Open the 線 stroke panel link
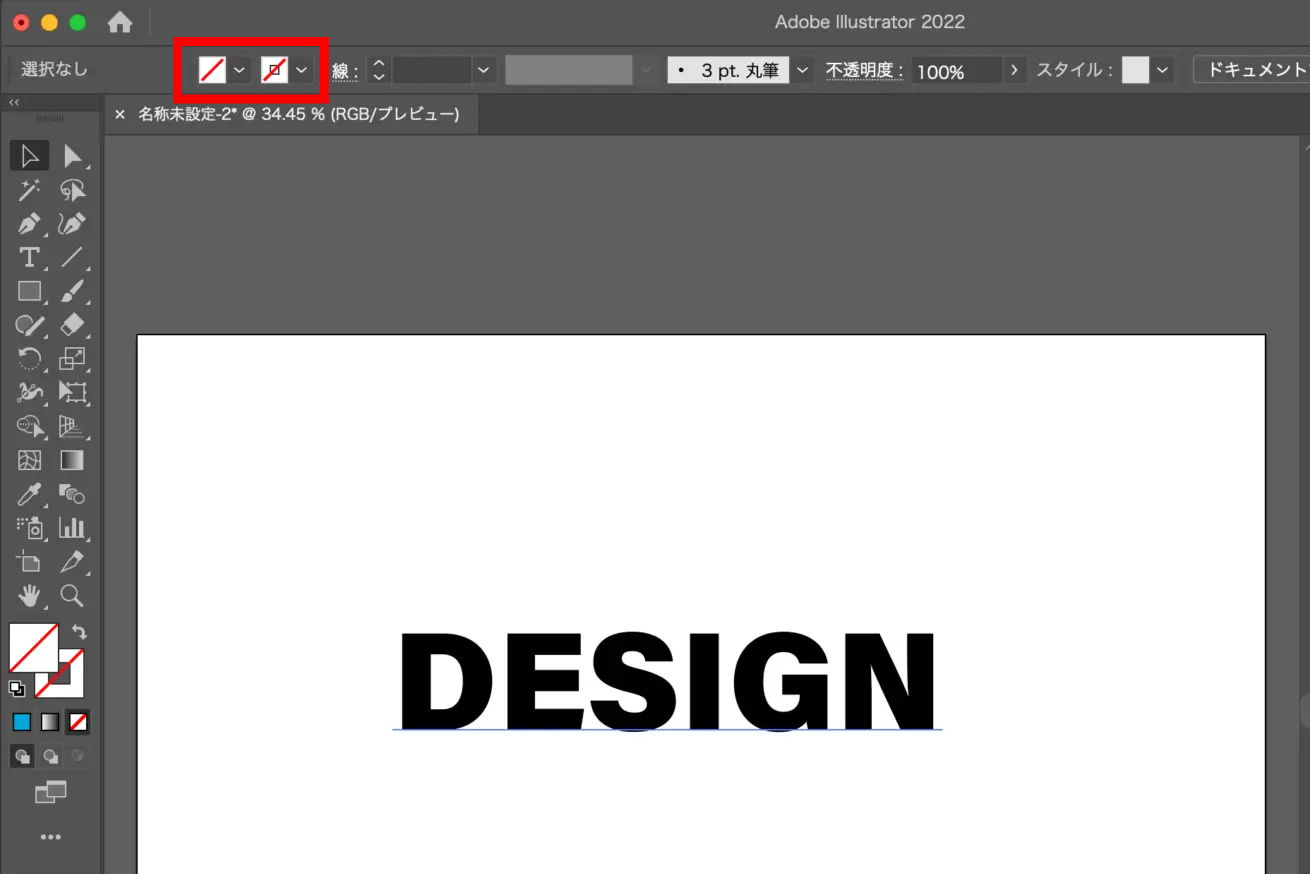This screenshot has width=1310, height=874. (345, 70)
